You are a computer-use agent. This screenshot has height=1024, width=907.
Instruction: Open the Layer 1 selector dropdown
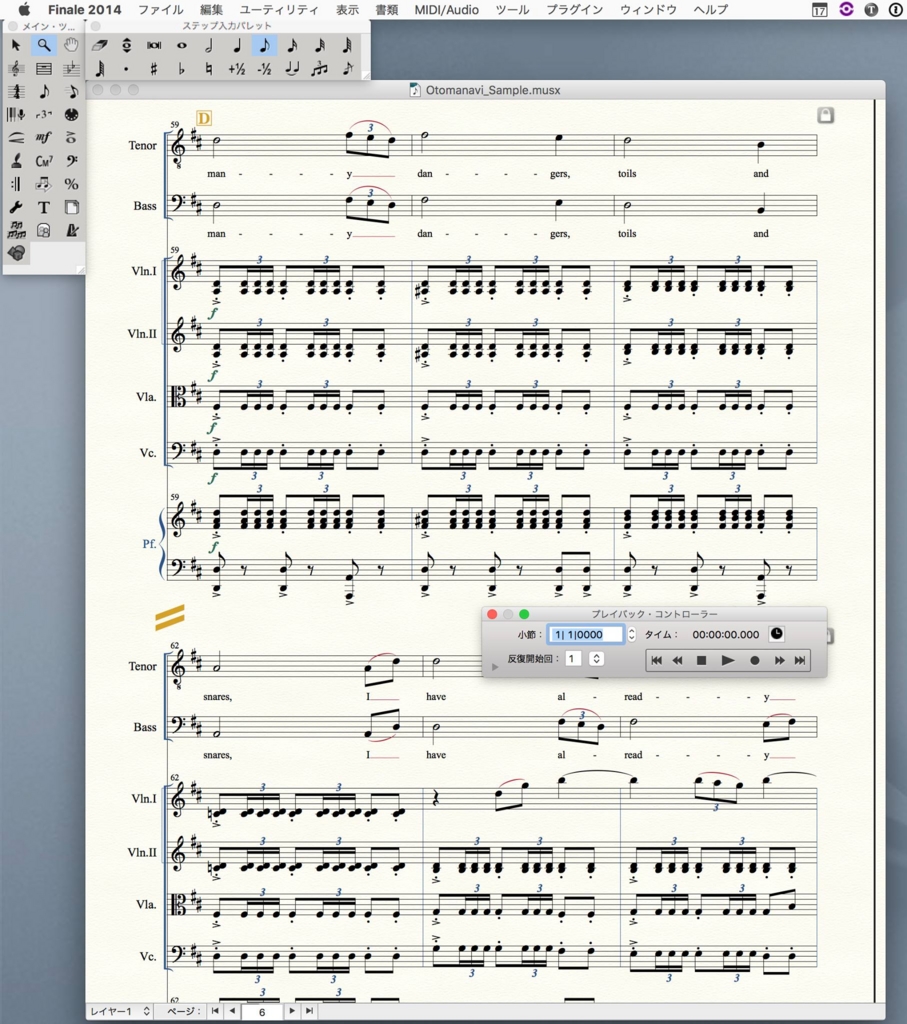click(120, 1011)
